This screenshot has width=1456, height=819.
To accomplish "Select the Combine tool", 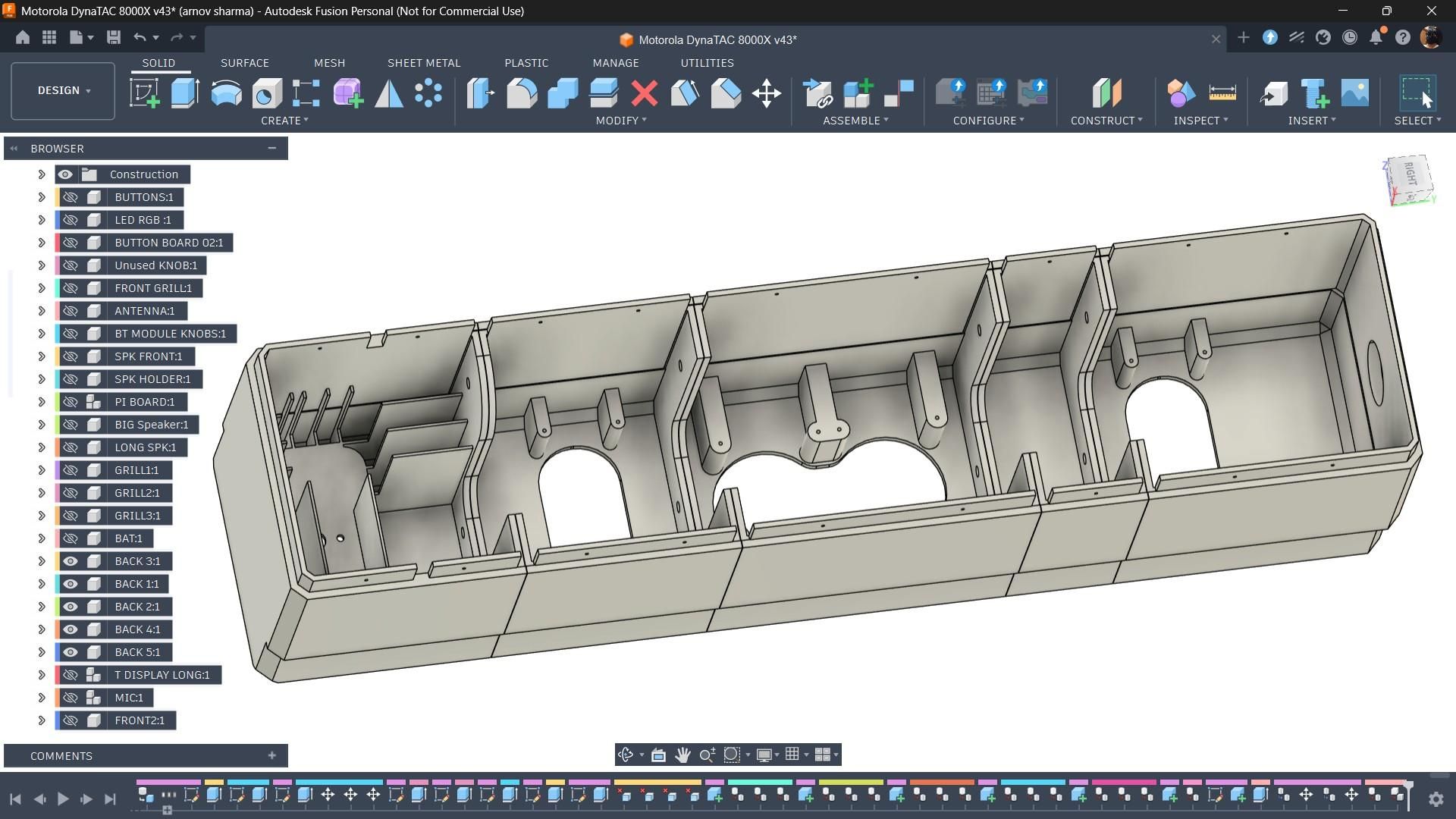I will click(x=563, y=93).
